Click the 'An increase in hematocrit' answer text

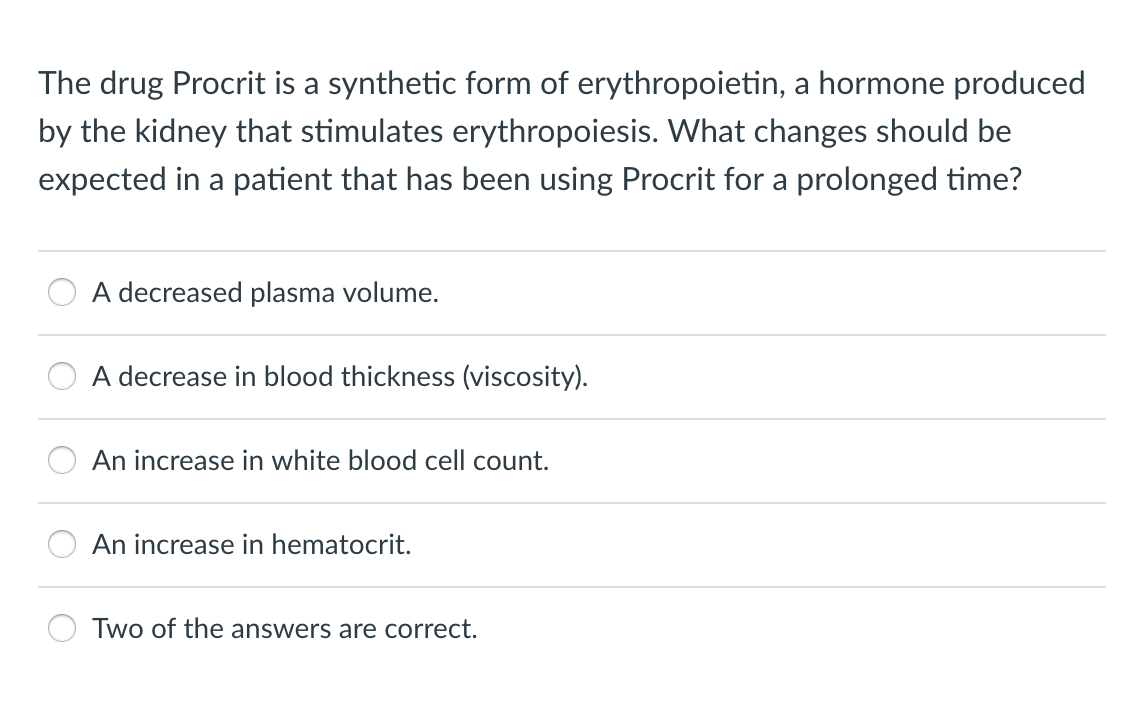coord(251,544)
